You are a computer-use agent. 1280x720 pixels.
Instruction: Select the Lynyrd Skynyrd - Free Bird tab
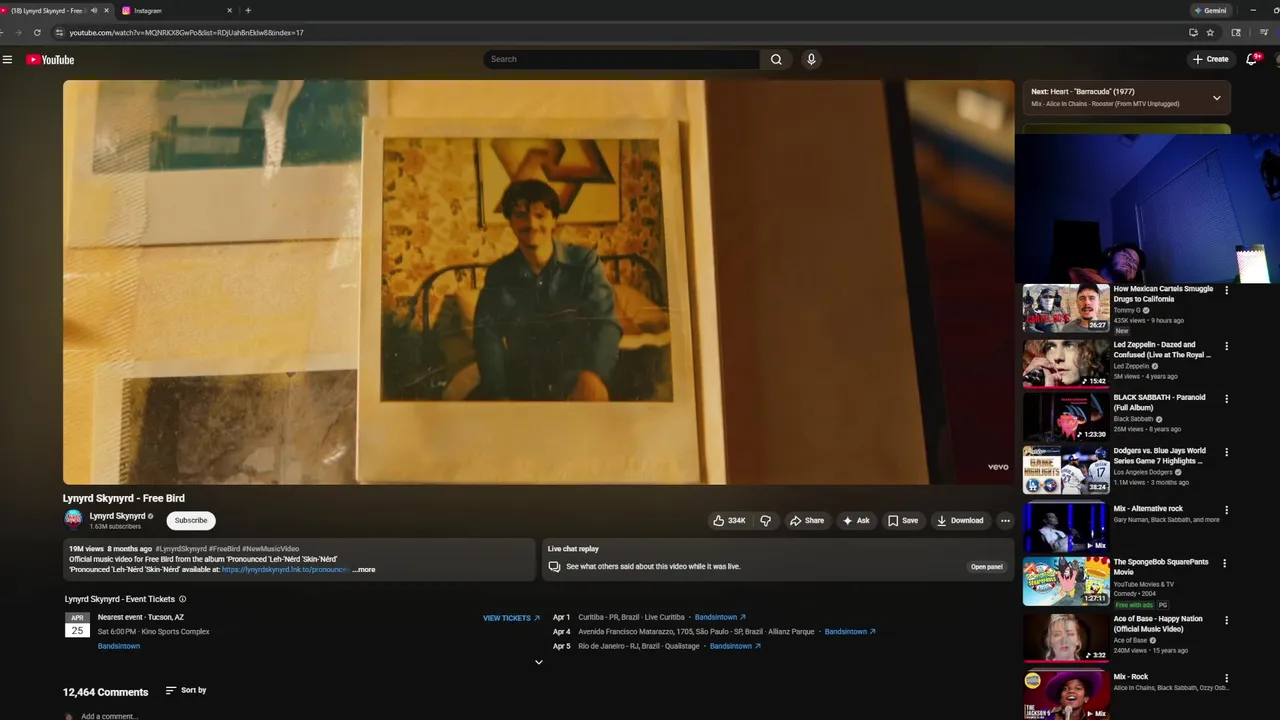tap(50, 10)
